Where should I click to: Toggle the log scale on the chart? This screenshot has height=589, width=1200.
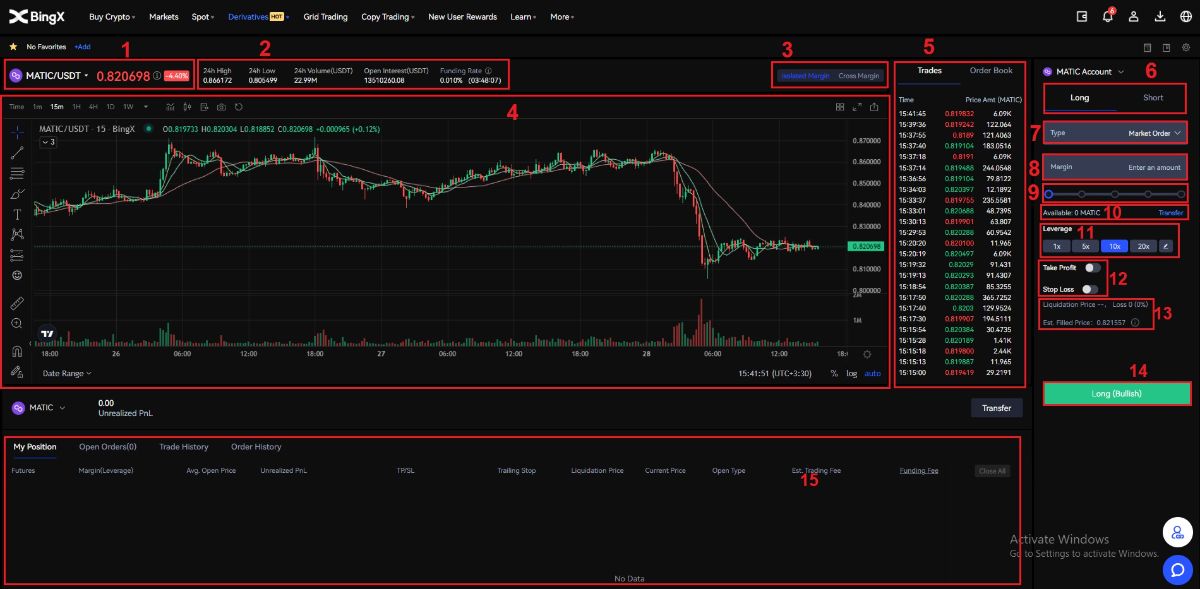[851, 373]
